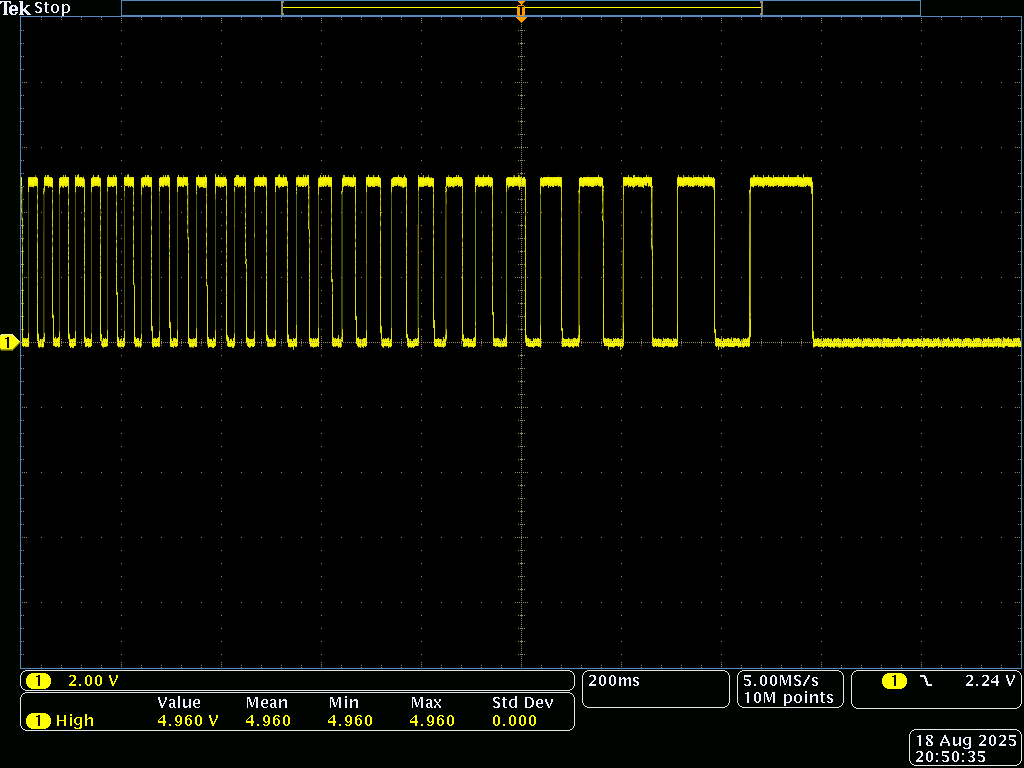Click the 2.24 V trigger level readout
This screenshot has height=768, width=1024.
pyautogui.click(x=990, y=681)
